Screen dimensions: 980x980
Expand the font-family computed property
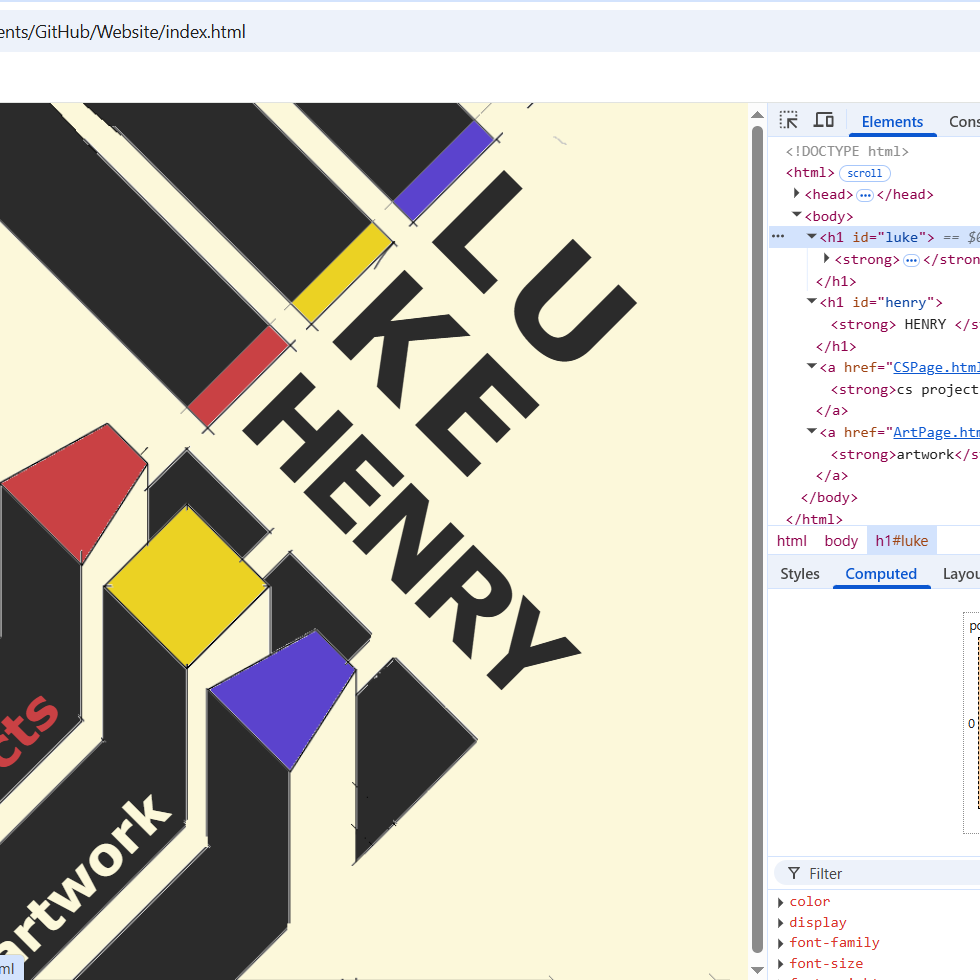[x=781, y=943]
